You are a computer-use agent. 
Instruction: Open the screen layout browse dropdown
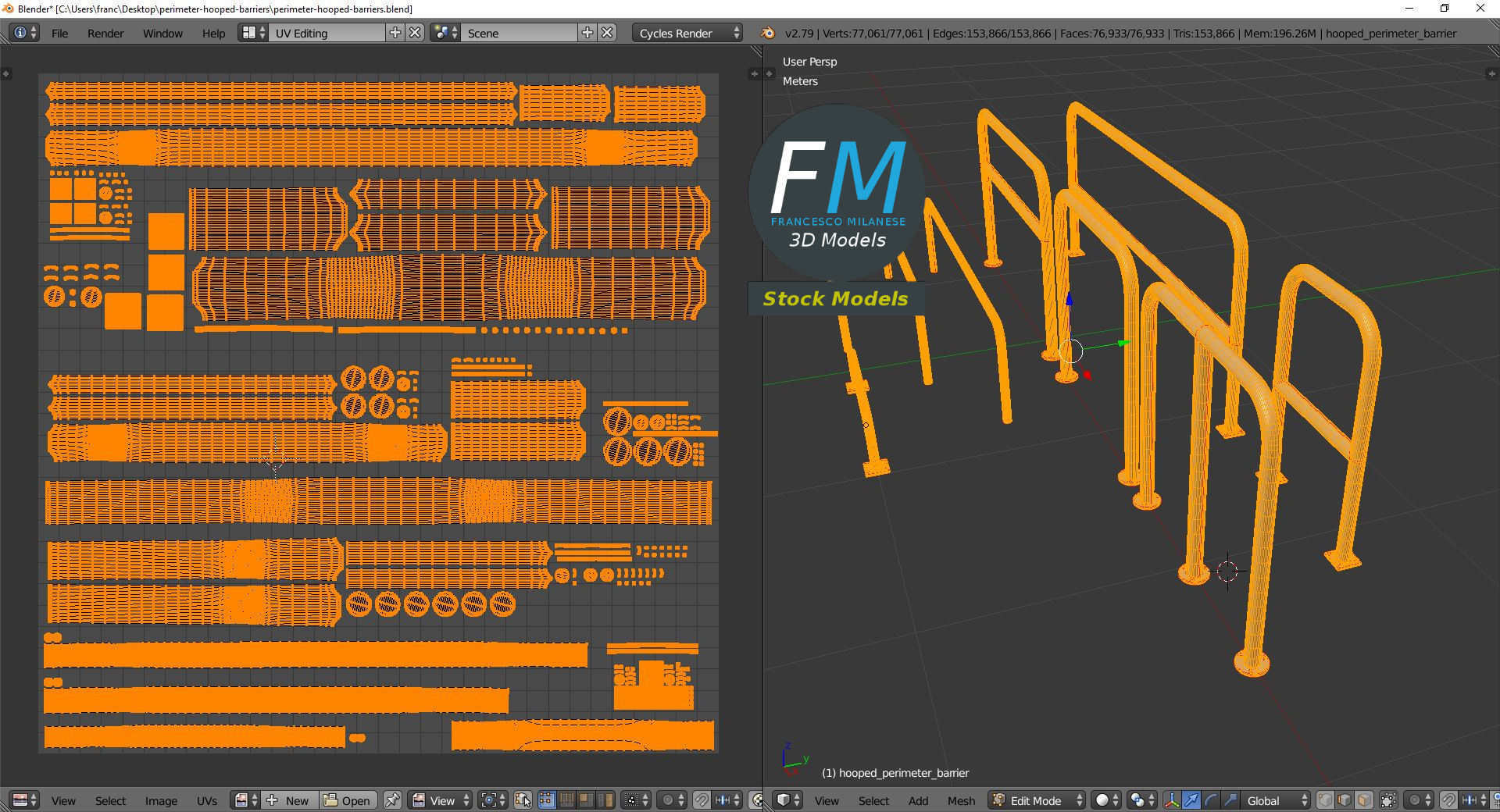(253, 33)
